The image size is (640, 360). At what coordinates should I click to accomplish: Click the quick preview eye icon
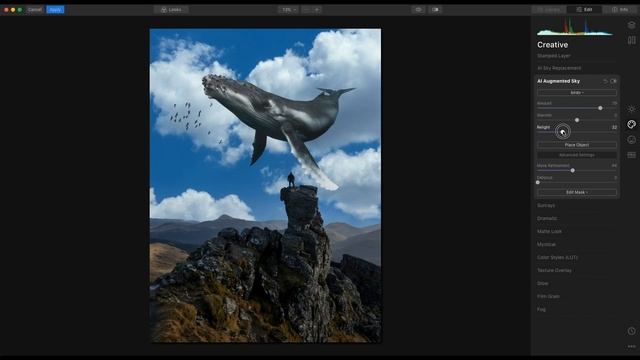tap(418, 9)
